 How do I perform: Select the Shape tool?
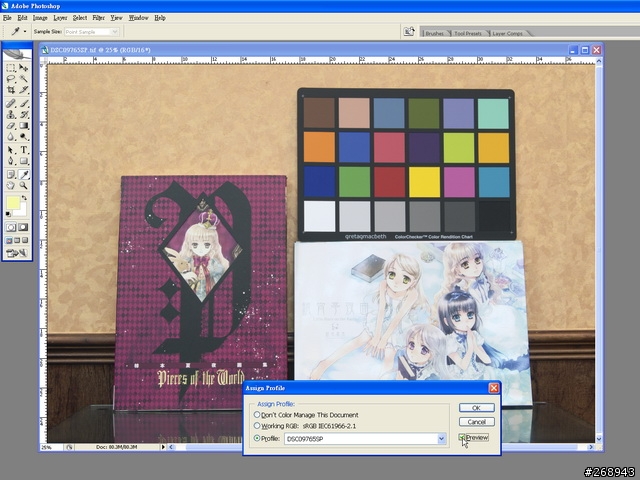coord(23,161)
